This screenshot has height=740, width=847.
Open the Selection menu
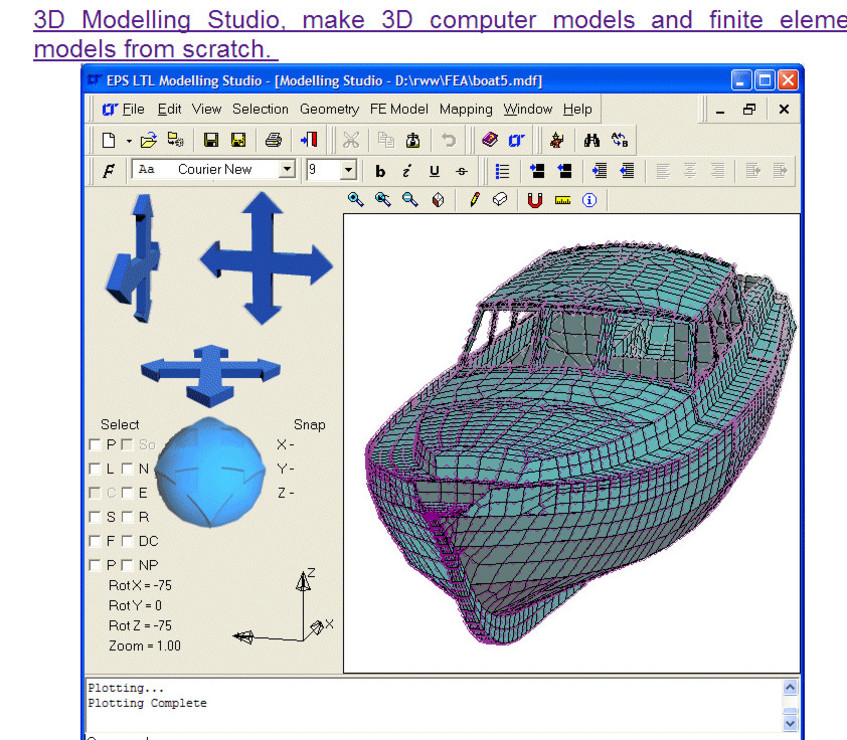pos(260,109)
